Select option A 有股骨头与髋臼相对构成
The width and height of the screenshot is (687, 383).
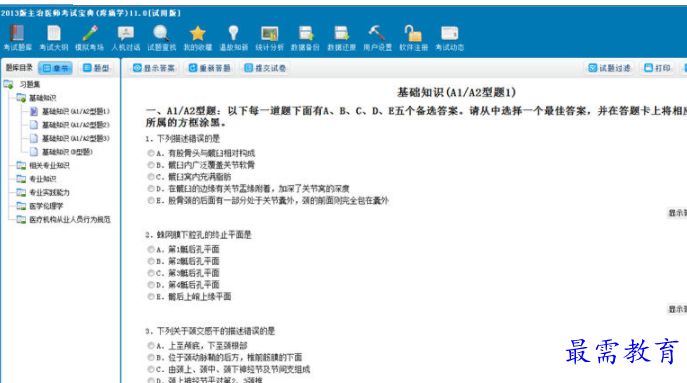tap(151, 153)
